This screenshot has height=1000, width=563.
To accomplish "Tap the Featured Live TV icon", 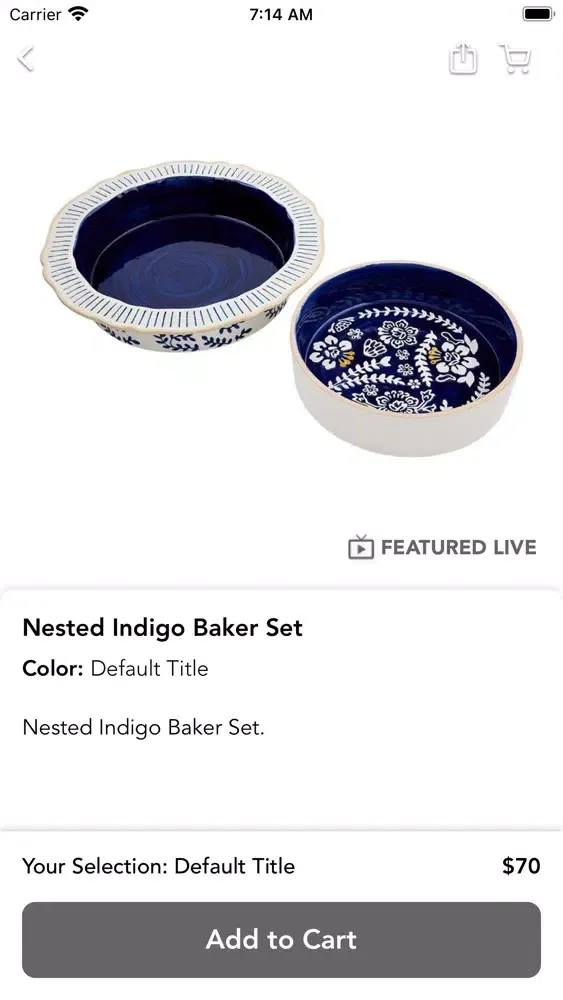I will tap(361, 547).
